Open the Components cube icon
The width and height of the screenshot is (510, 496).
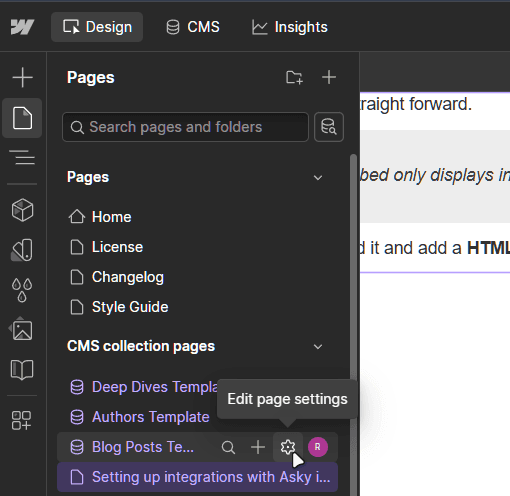click(x=22, y=210)
